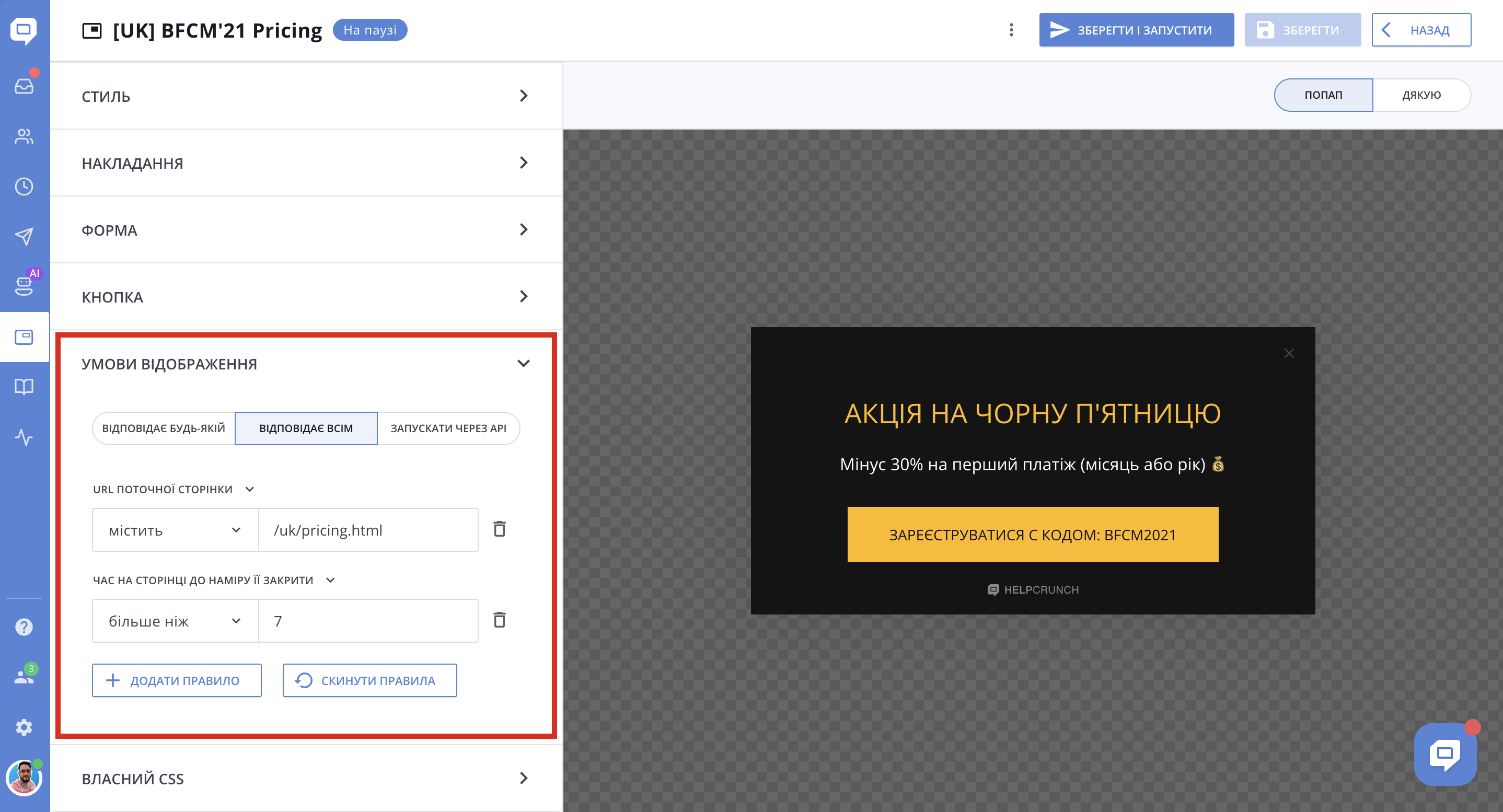Click the yellow BFCM2021 signup button in preview
Screen dimensions: 1503x812
tap(1032, 535)
